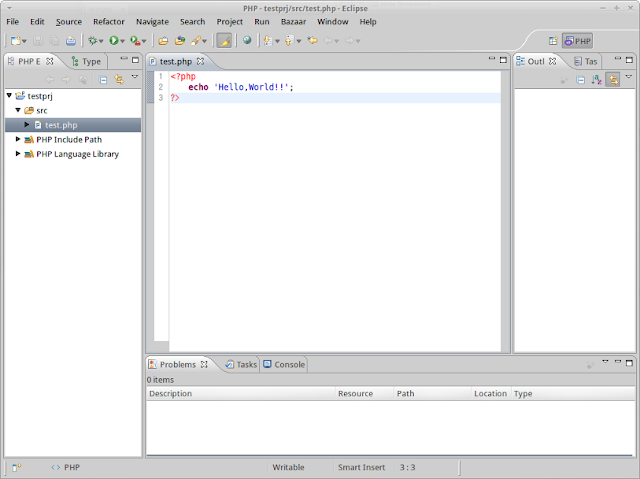Click the Search flashlight toolbar icon

(196, 41)
